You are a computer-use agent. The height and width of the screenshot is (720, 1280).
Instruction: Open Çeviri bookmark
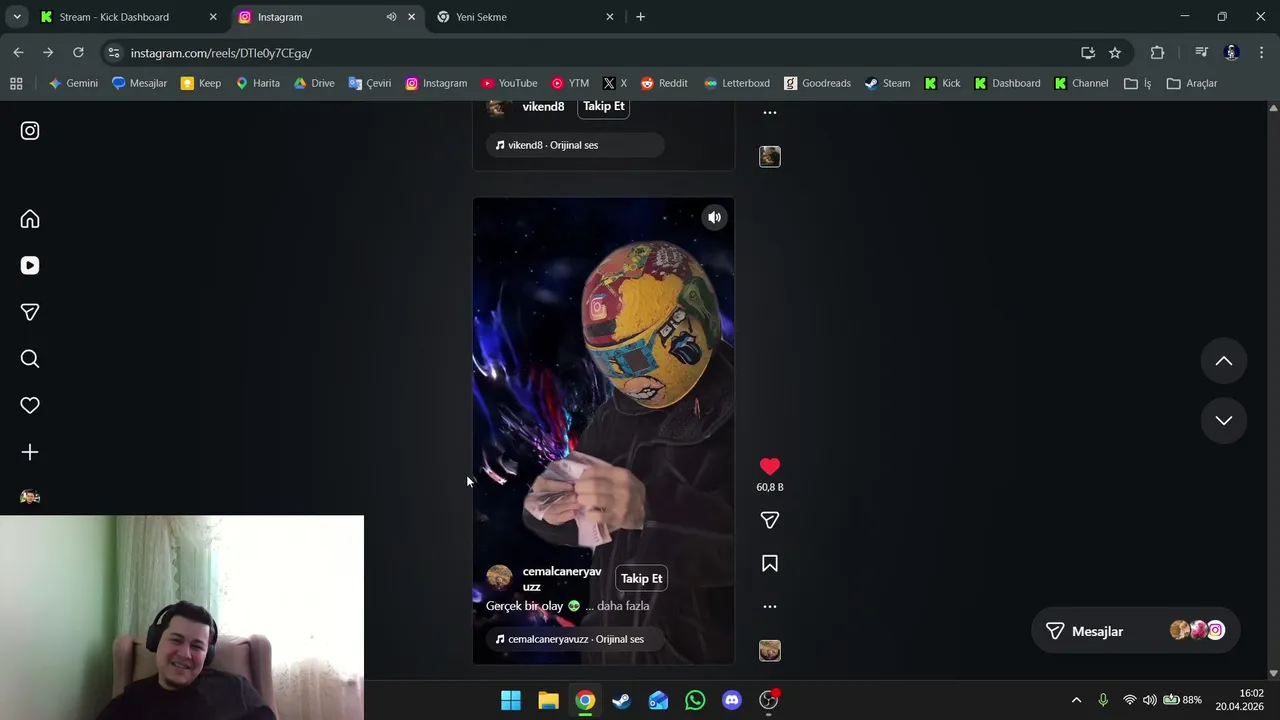coord(370,83)
